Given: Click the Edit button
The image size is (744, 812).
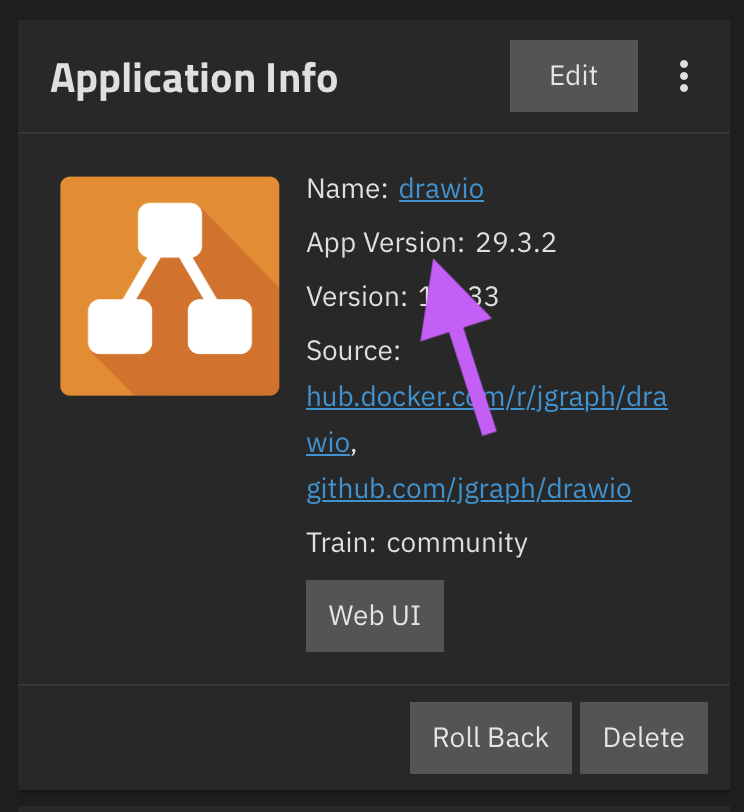Looking at the screenshot, I should click(x=573, y=76).
